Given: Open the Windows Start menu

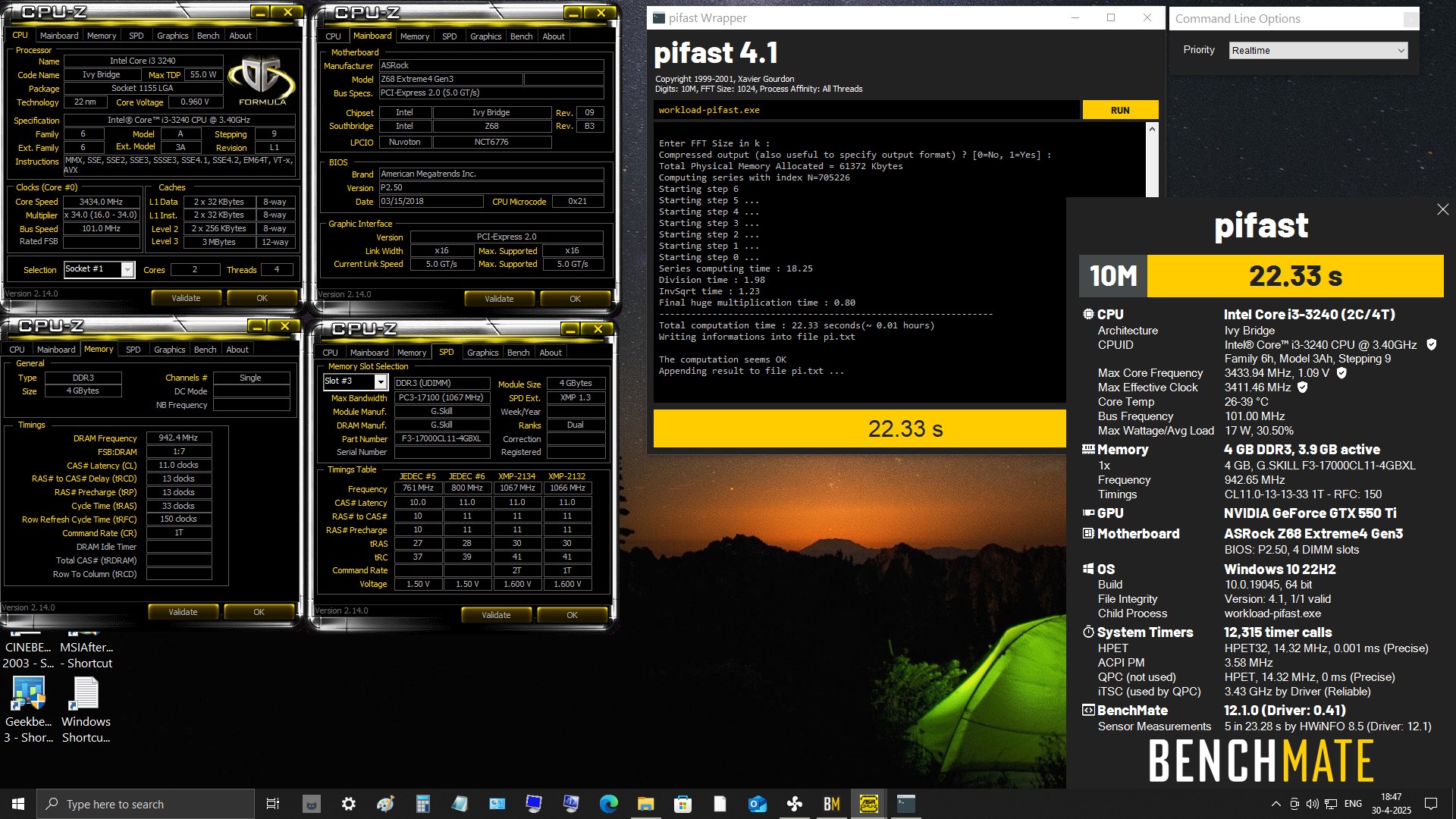Looking at the screenshot, I should 18,804.
